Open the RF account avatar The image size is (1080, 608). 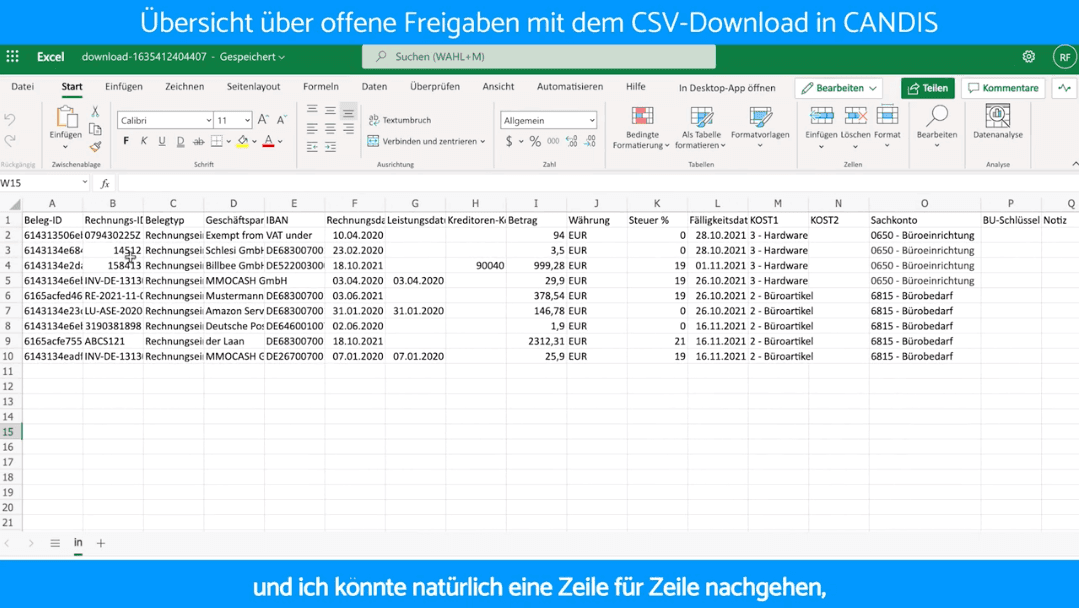click(1065, 57)
